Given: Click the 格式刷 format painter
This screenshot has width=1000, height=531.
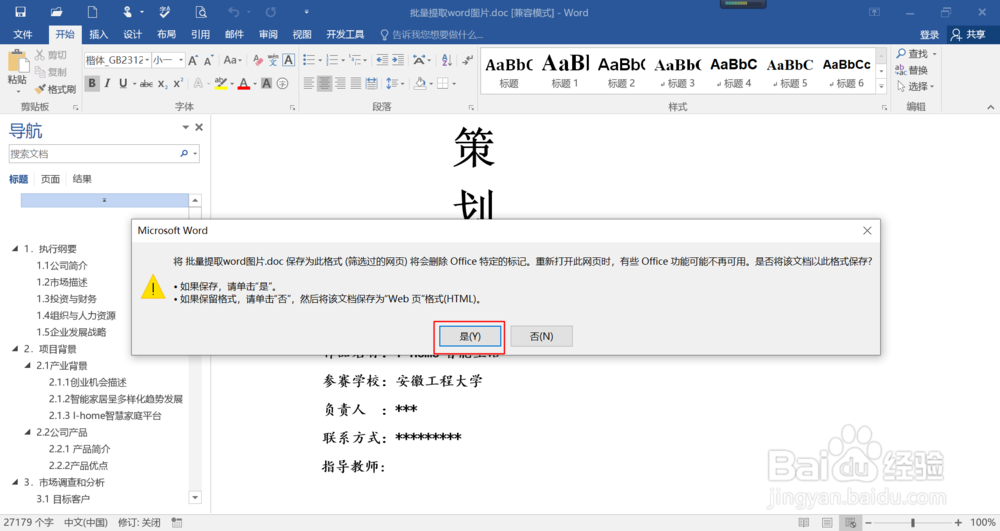Looking at the screenshot, I should 55,89.
